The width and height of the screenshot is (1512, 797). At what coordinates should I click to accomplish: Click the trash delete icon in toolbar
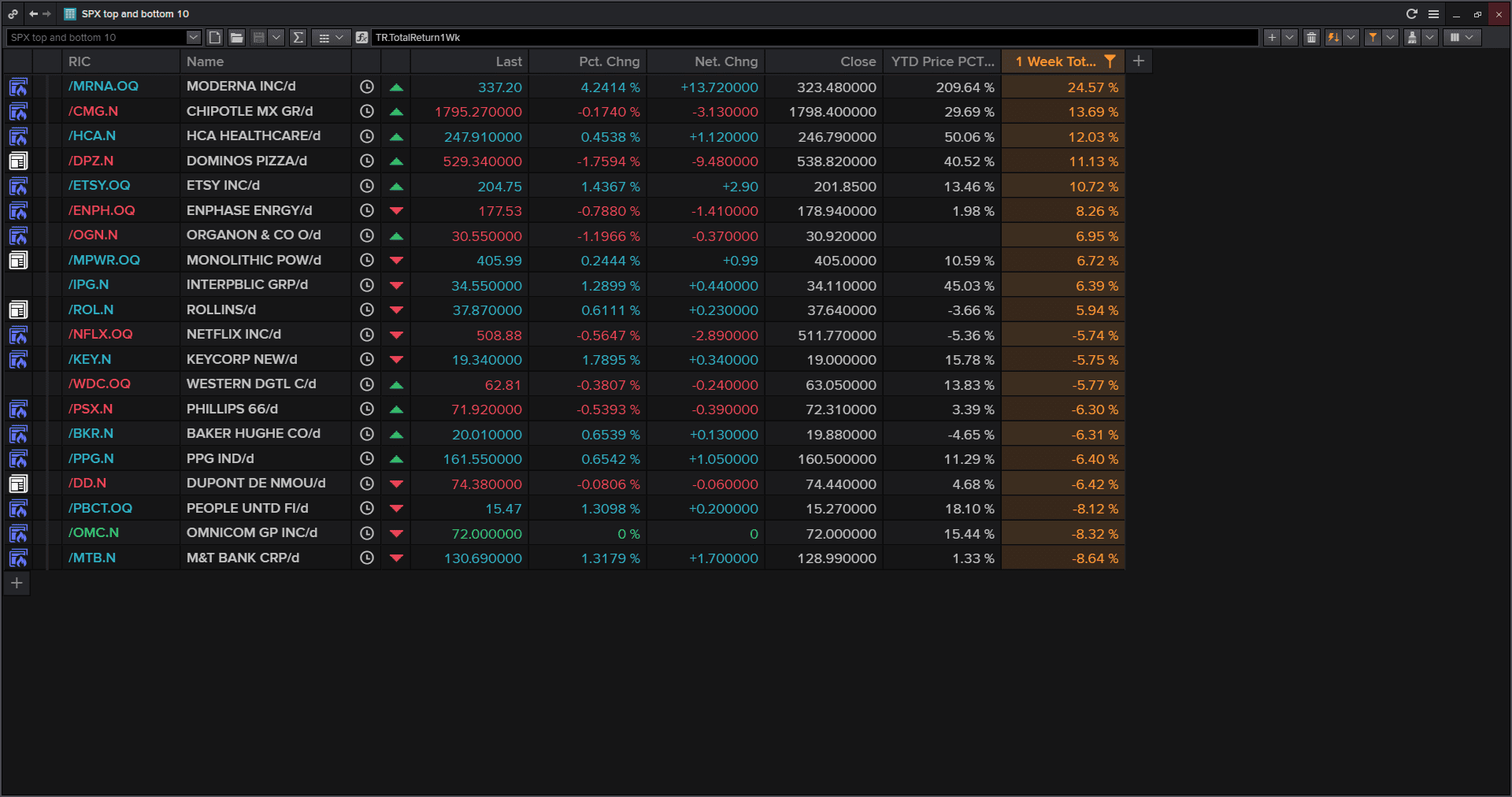tap(1311, 37)
